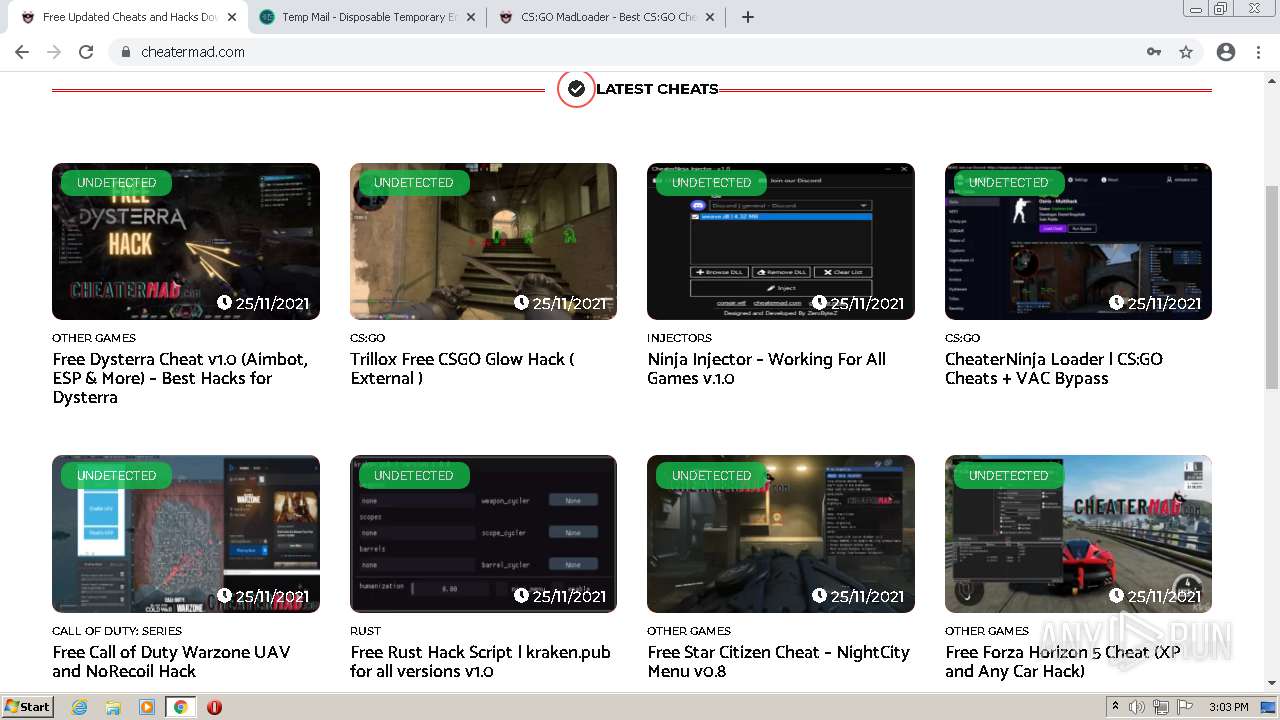
Task: Open the Windows Start menu
Action: coord(28,706)
